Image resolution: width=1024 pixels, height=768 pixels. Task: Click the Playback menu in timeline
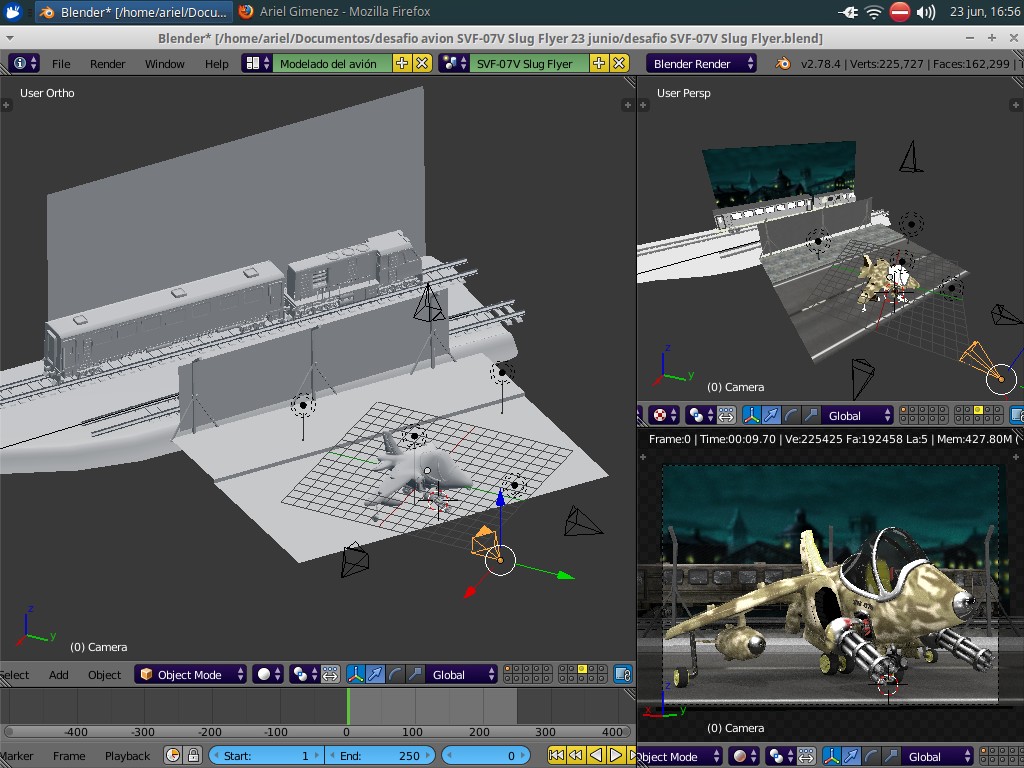point(127,756)
